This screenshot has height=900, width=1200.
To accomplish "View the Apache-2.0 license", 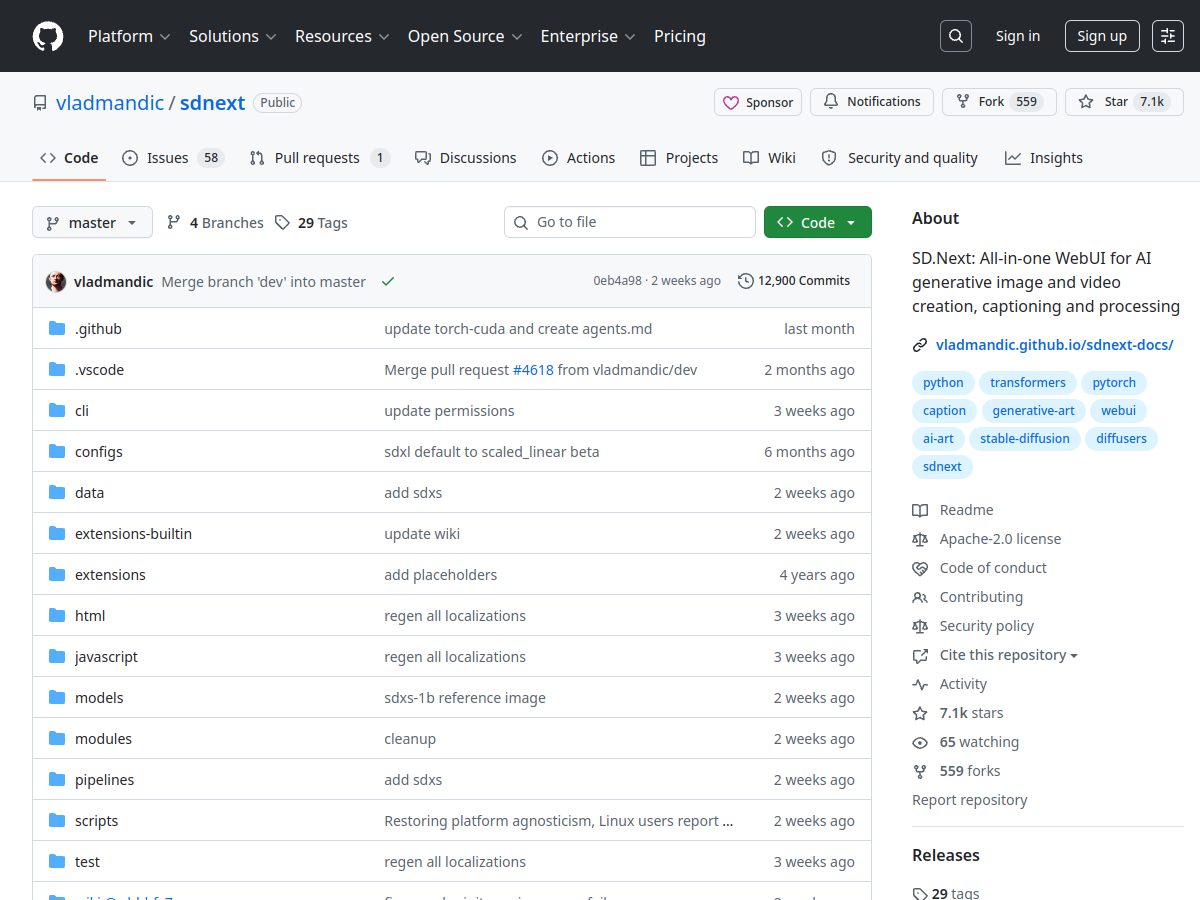I will tap(999, 538).
